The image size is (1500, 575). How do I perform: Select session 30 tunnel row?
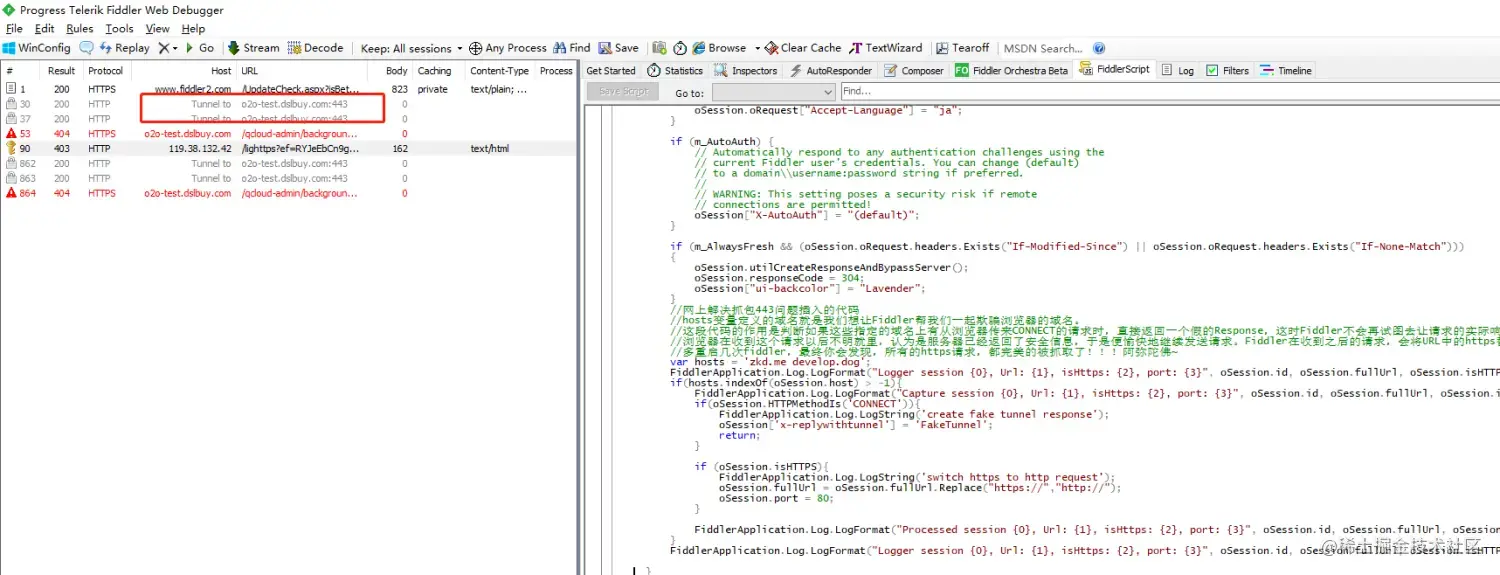(288, 104)
